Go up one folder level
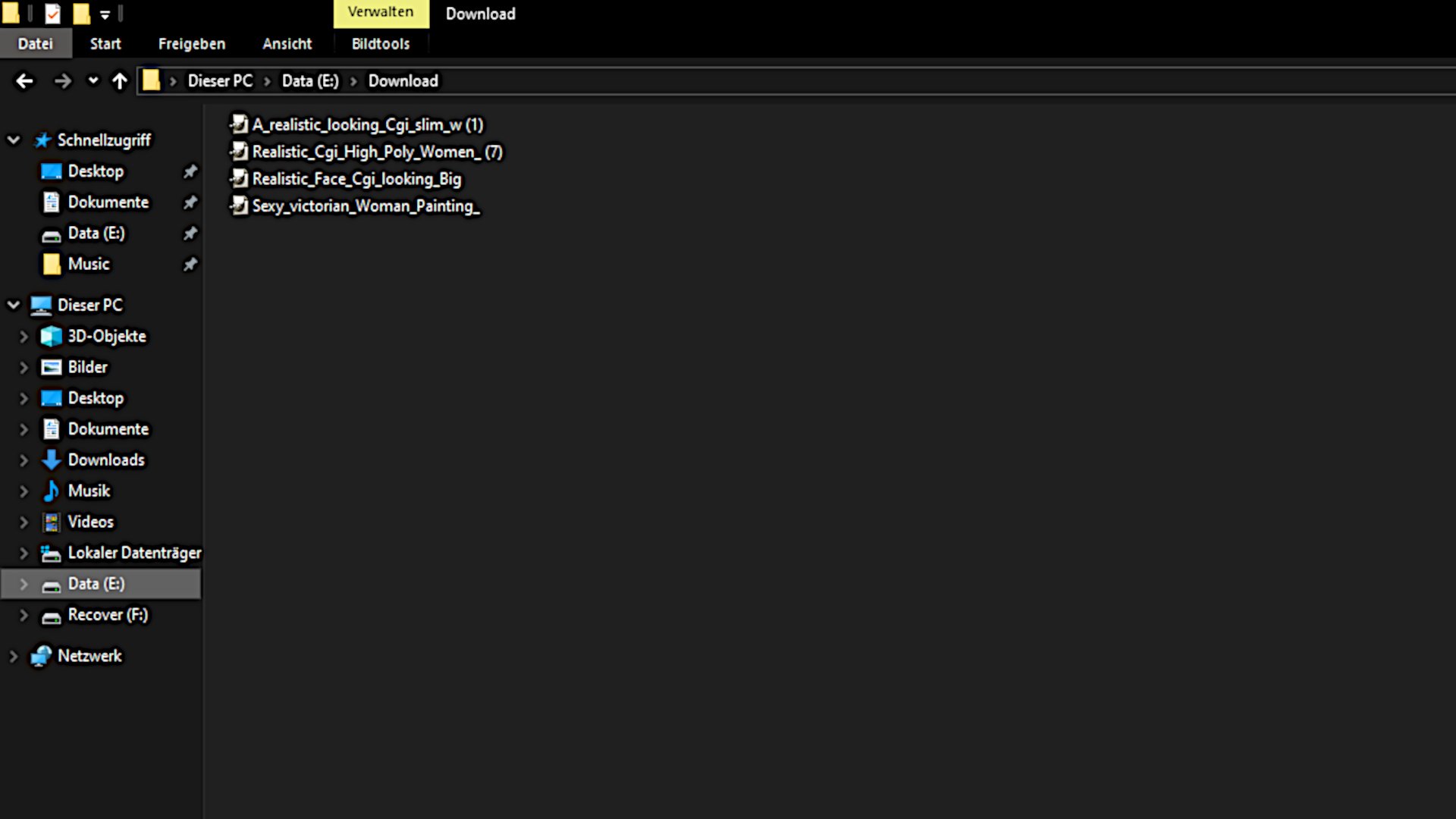This screenshot has width=1456, height=819. pyautogui.click(x=120, y=81)
